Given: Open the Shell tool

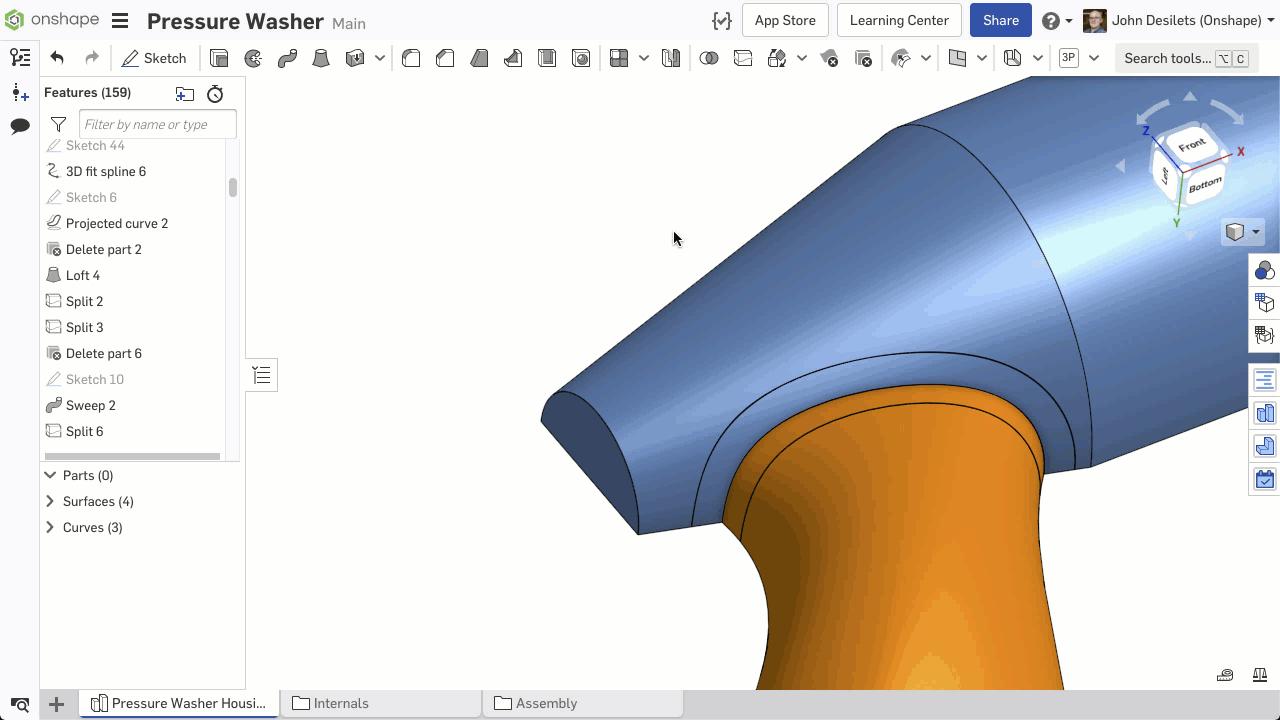Looking at the screenshot, I should pos(547,58).
